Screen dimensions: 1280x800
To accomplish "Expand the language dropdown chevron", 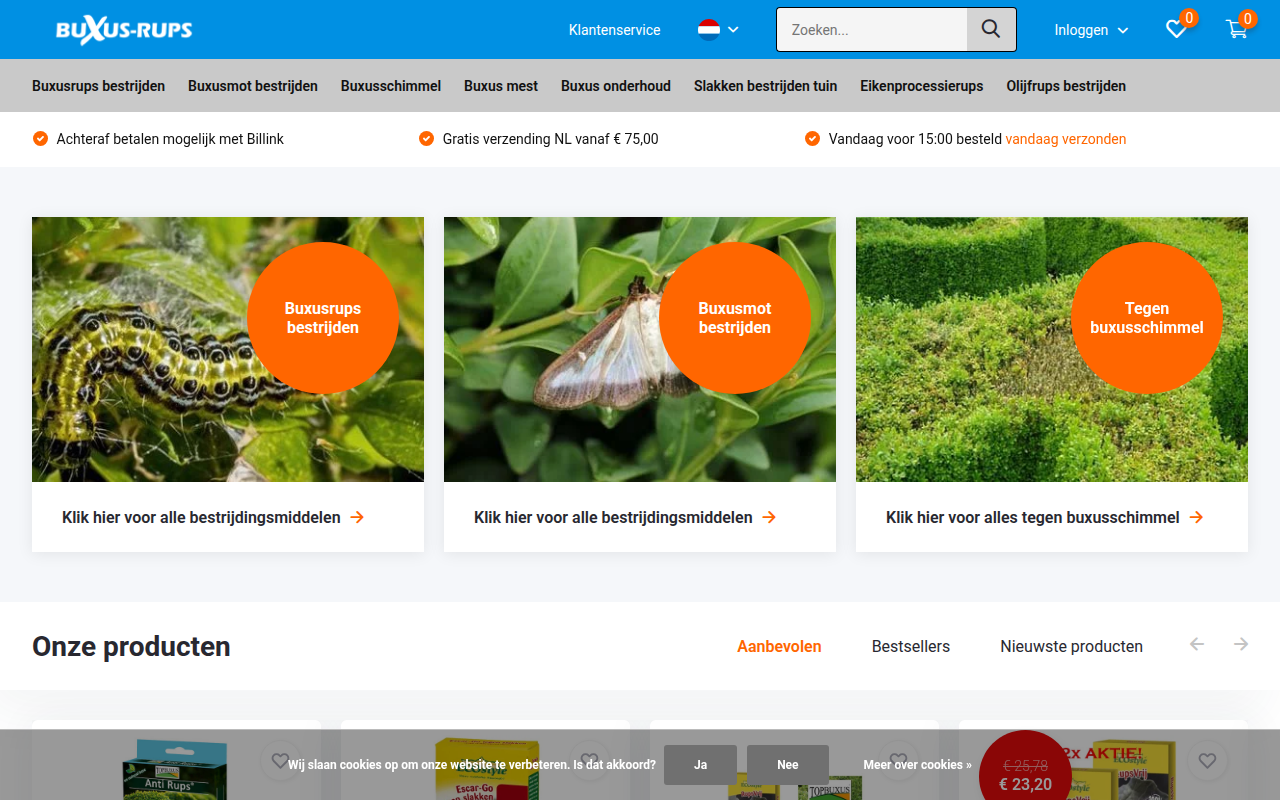I will 733,30.
